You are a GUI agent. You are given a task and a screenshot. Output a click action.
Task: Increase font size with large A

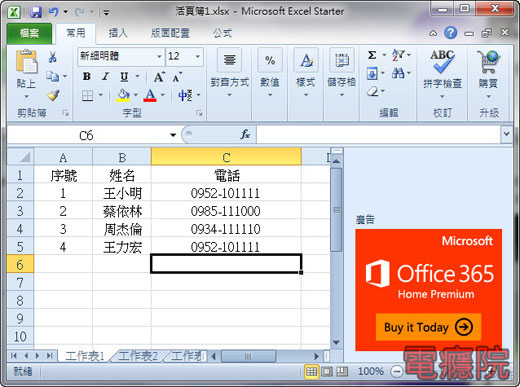click(159, 77)
